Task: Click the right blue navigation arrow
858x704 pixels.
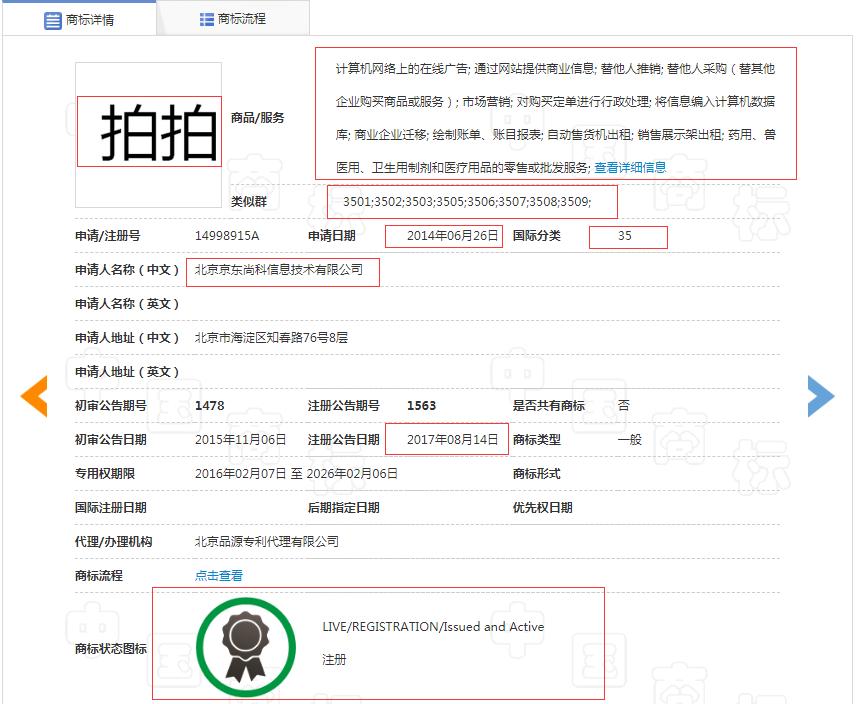Action: [822, 396]
